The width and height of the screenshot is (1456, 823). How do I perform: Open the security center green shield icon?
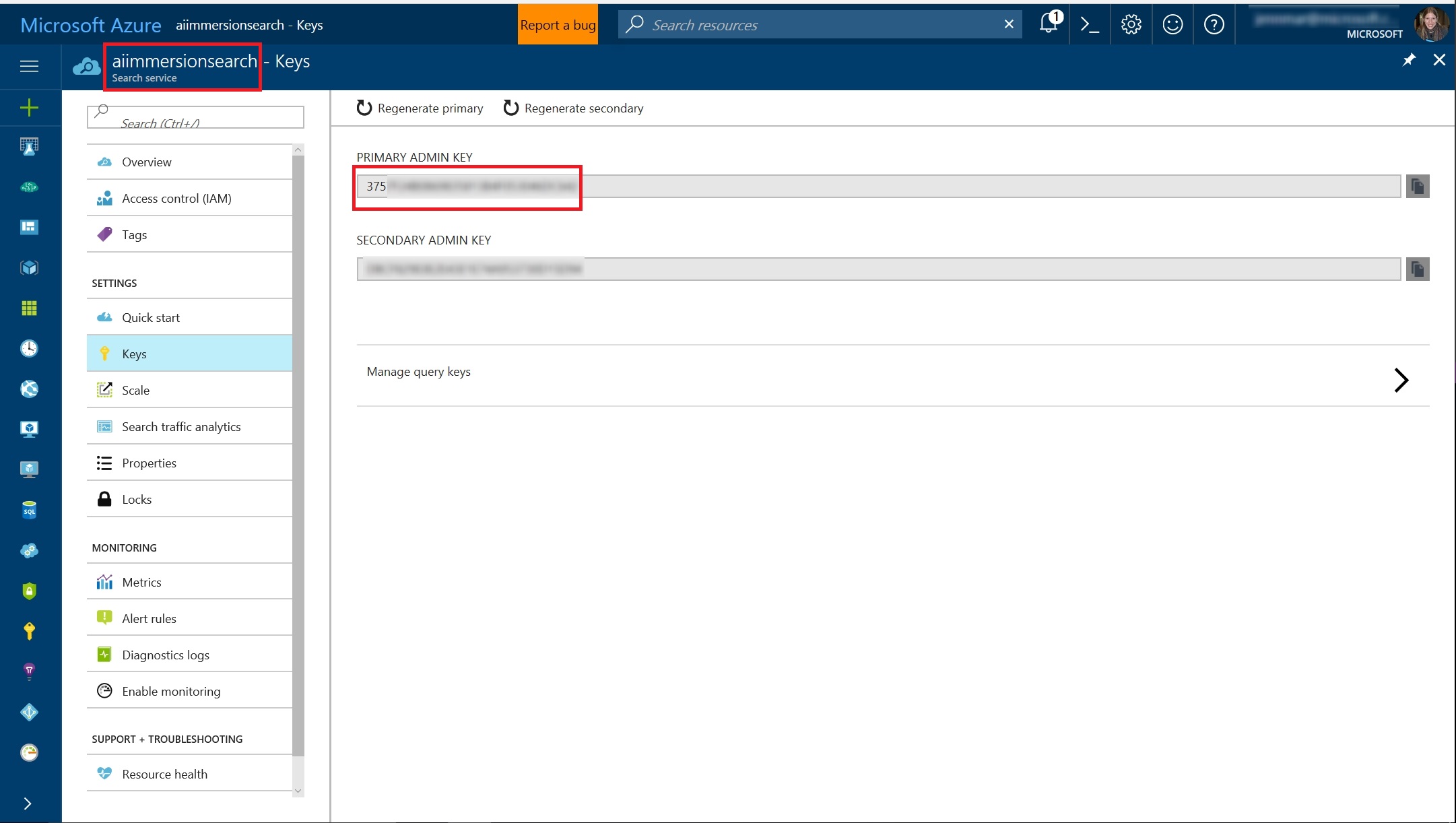point(29,591)
